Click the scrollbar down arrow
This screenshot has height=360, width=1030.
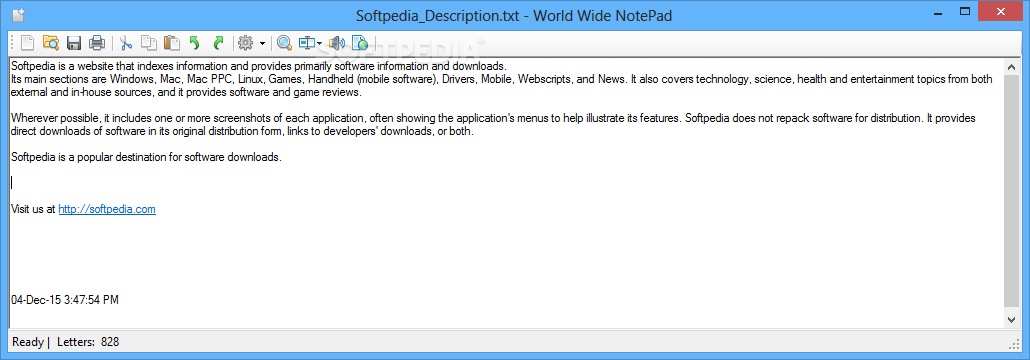coord(1011,319)
